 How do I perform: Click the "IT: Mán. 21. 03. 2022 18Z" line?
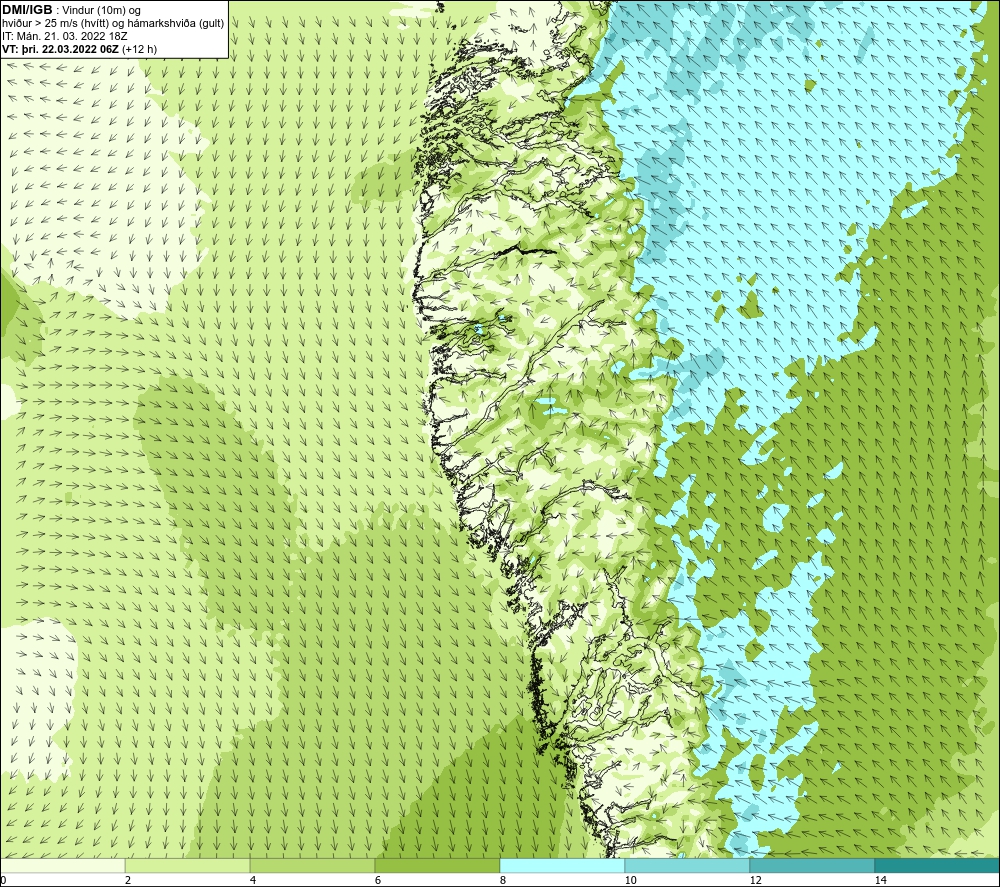coord(64,36)
